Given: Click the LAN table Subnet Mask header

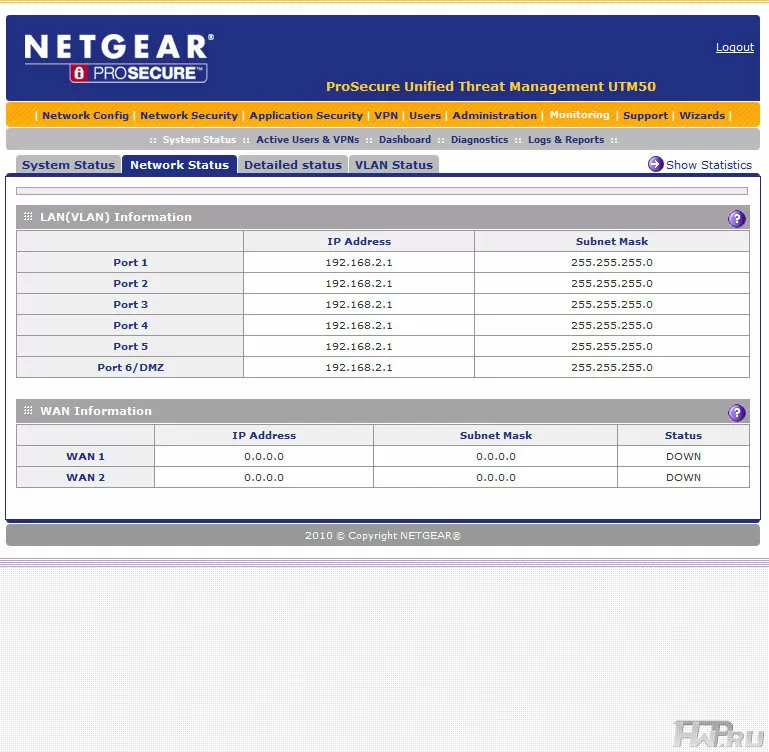Looking at the screenshot, I should [612, 241].
